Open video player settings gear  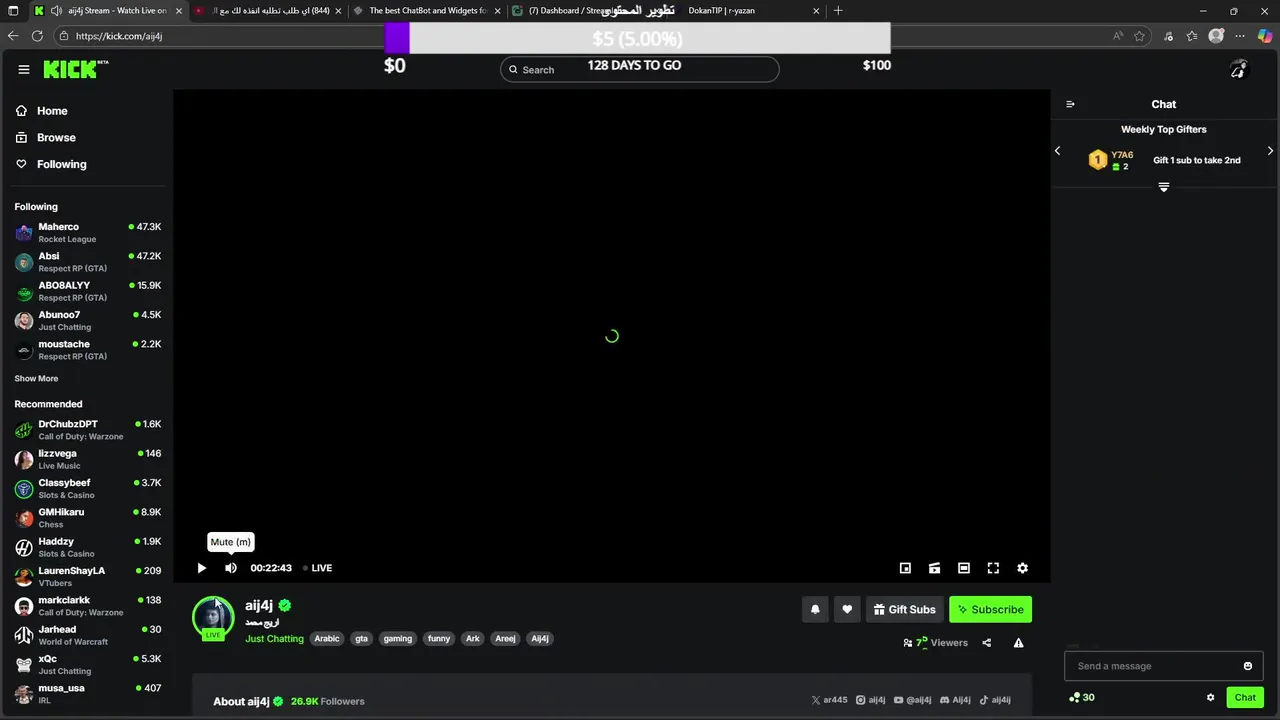(1022, 568)
